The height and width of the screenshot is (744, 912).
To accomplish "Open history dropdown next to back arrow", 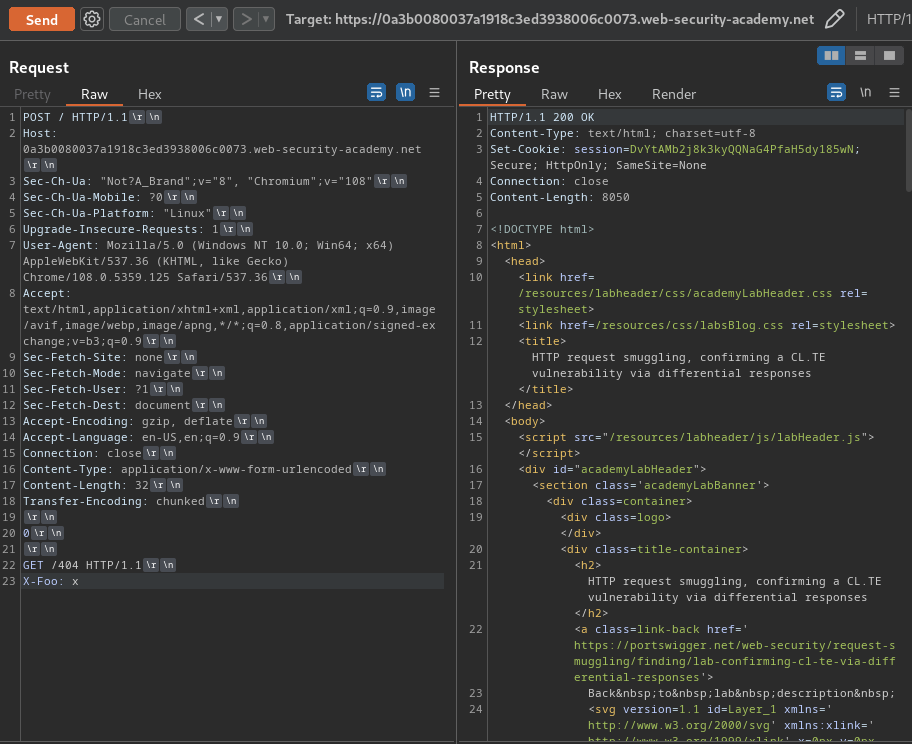I will point(219,19).
